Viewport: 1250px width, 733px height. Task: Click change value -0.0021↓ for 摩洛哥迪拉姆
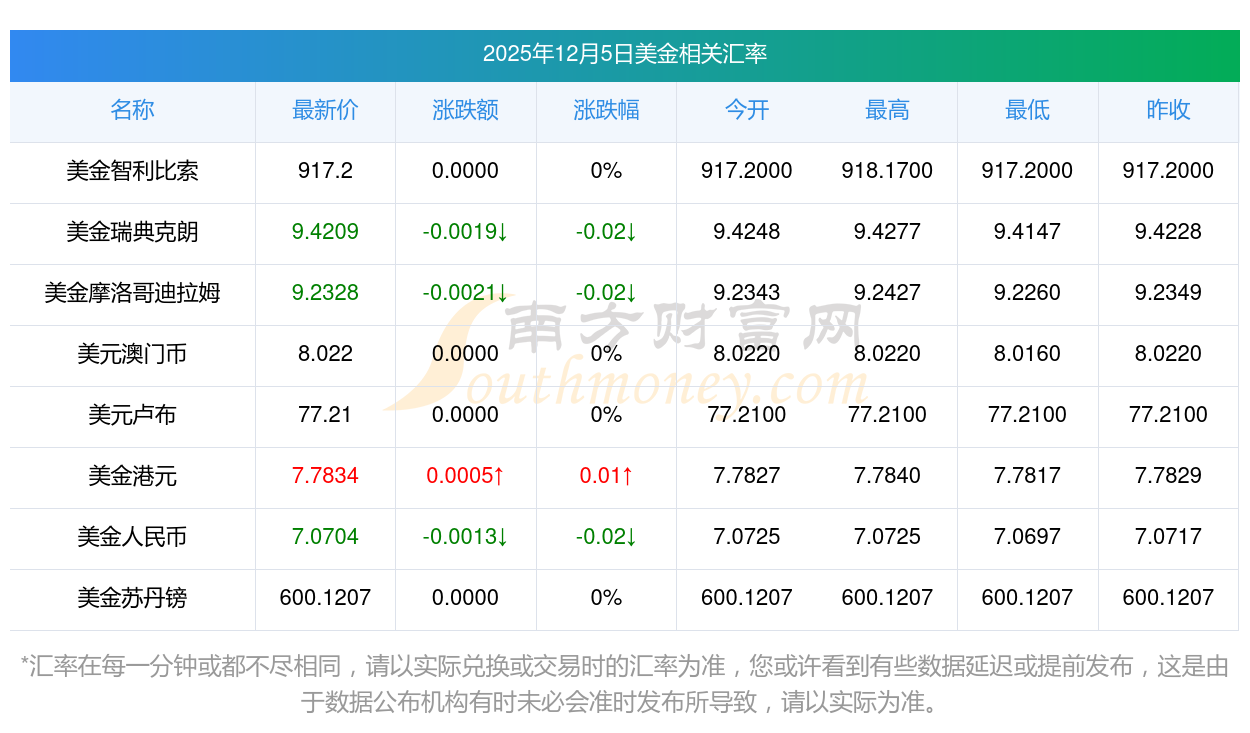(x=466, y=293)
